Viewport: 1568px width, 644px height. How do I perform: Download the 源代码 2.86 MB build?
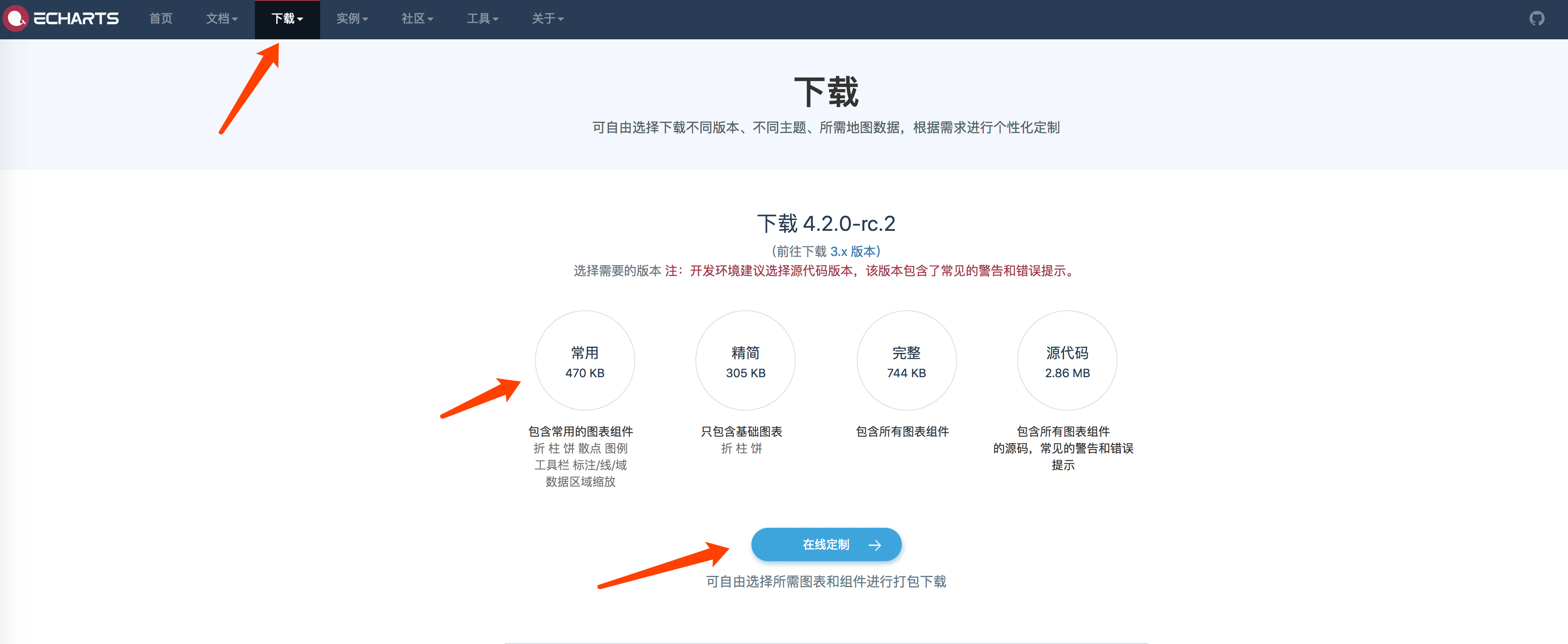[x=1067, y=361]
